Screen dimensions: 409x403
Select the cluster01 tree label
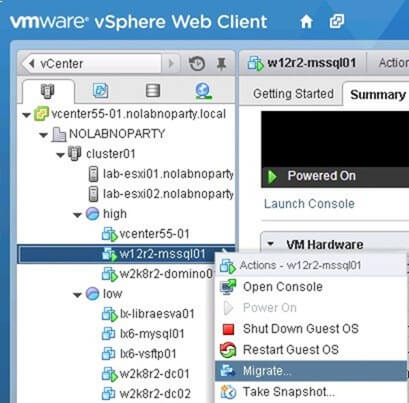coord(111,154)
